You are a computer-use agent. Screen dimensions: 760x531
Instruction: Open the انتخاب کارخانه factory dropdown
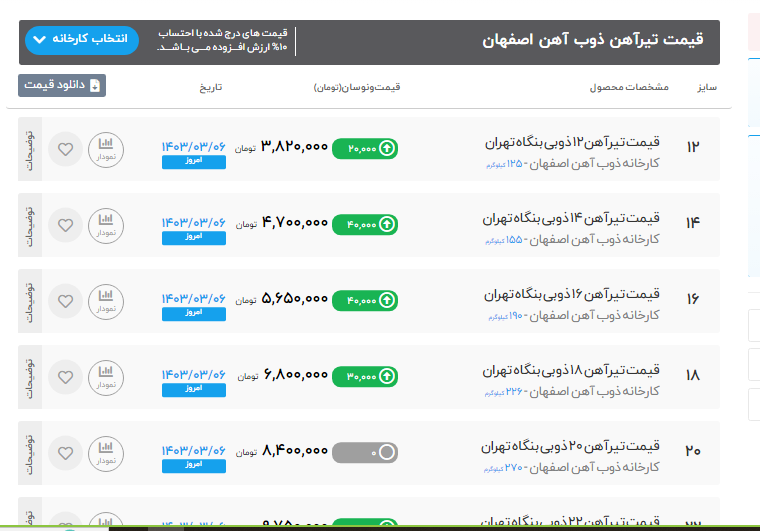(x=83, y=40)
